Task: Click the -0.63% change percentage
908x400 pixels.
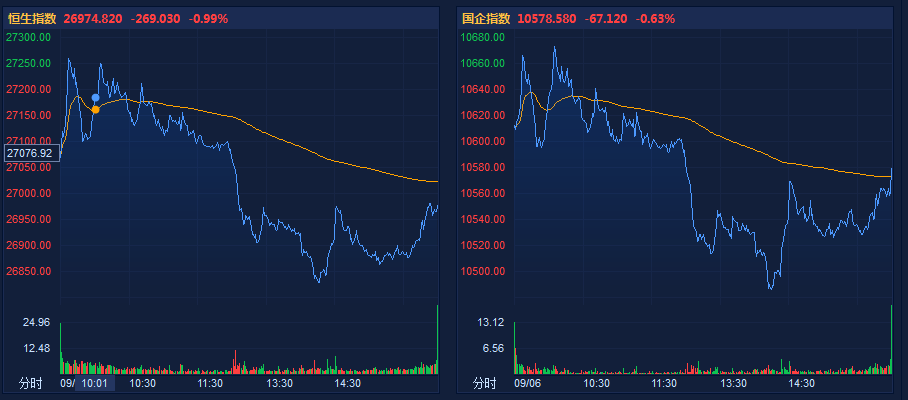Action: tap(654, 18)
